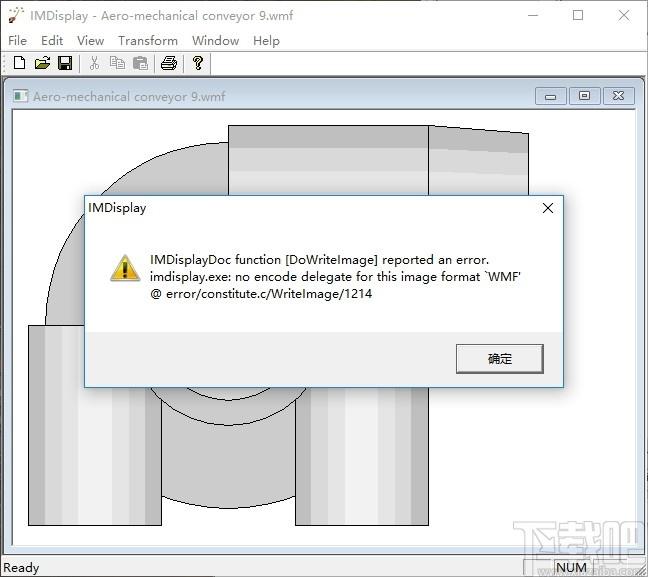The height and width of the screenshot is (577, 648).
Task: Click the Copy toolbar icon
Action: click(x=117, y=63)
